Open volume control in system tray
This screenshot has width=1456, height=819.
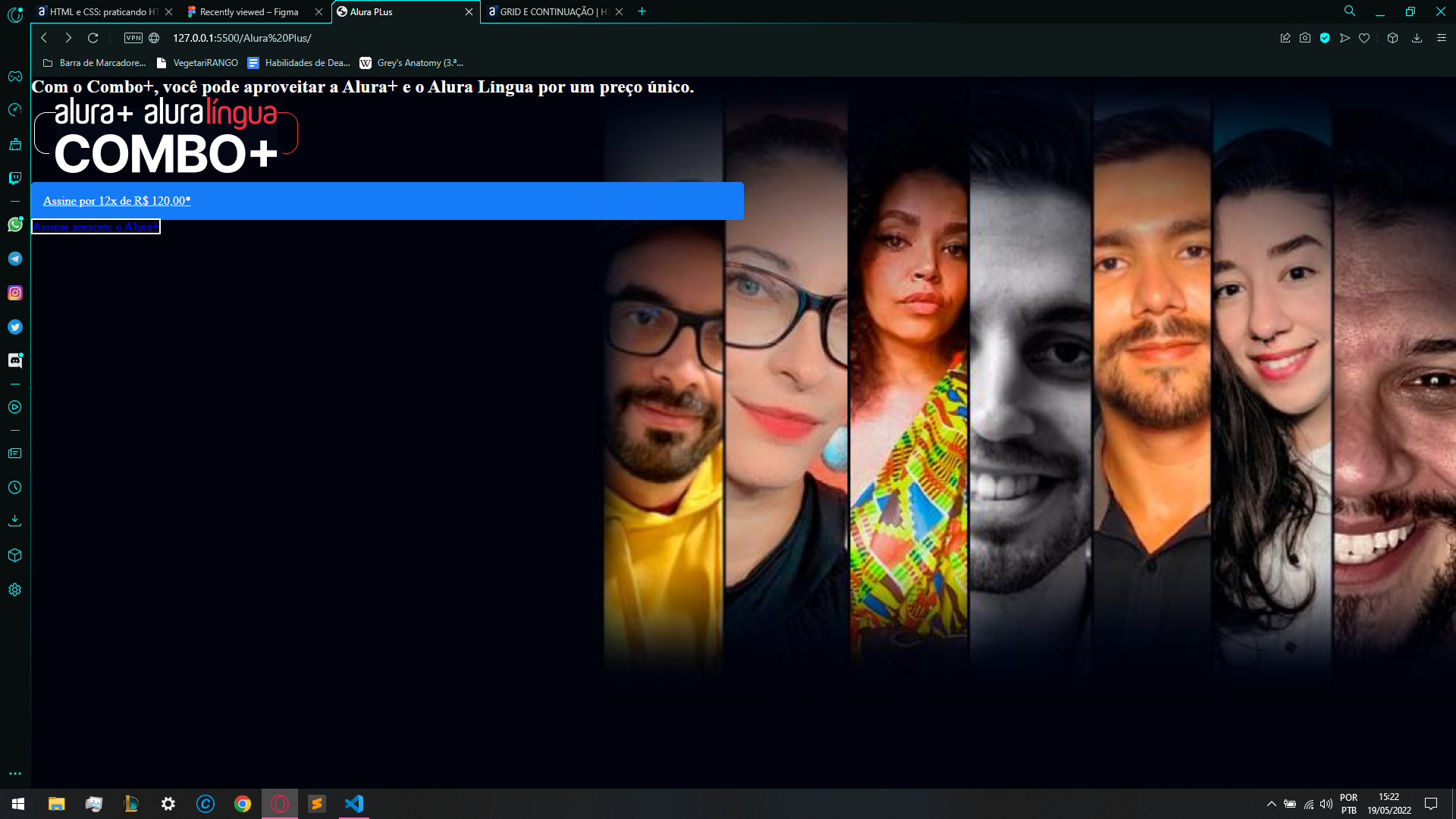point(1326,804)
